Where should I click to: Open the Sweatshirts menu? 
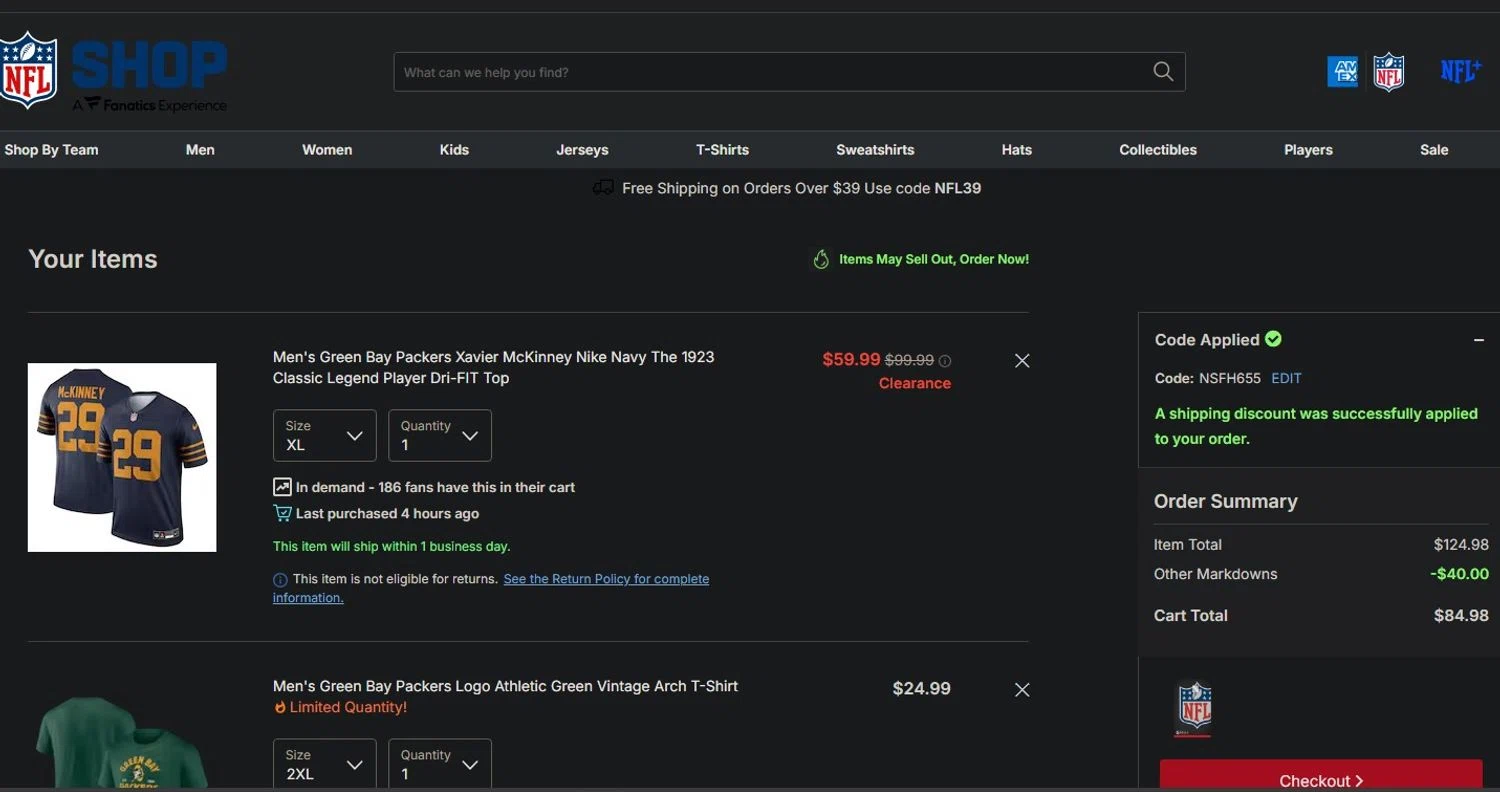(875, 150)
